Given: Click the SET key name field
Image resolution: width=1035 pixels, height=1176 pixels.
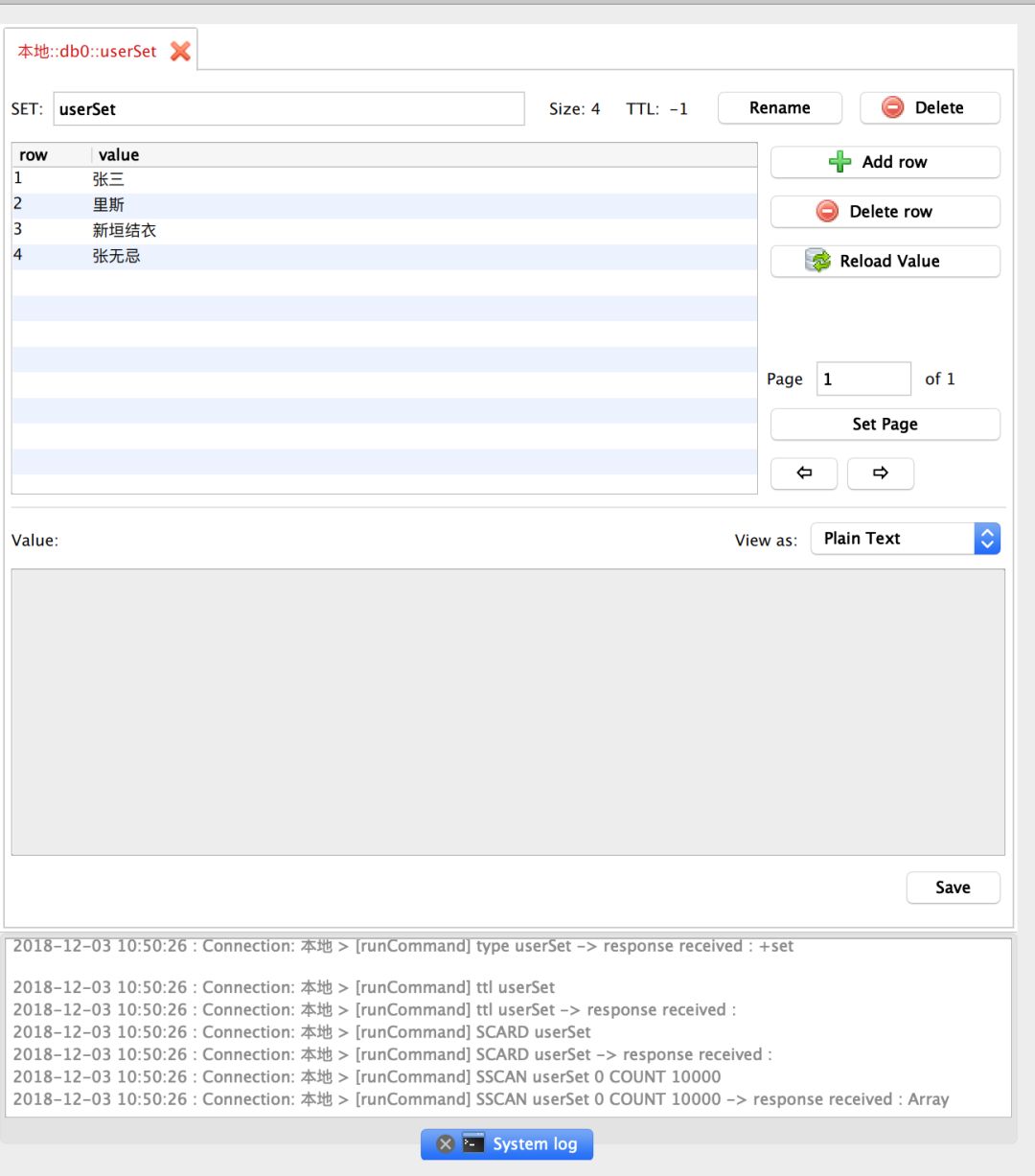Looking at the screenshot, I should pos(288,109).
